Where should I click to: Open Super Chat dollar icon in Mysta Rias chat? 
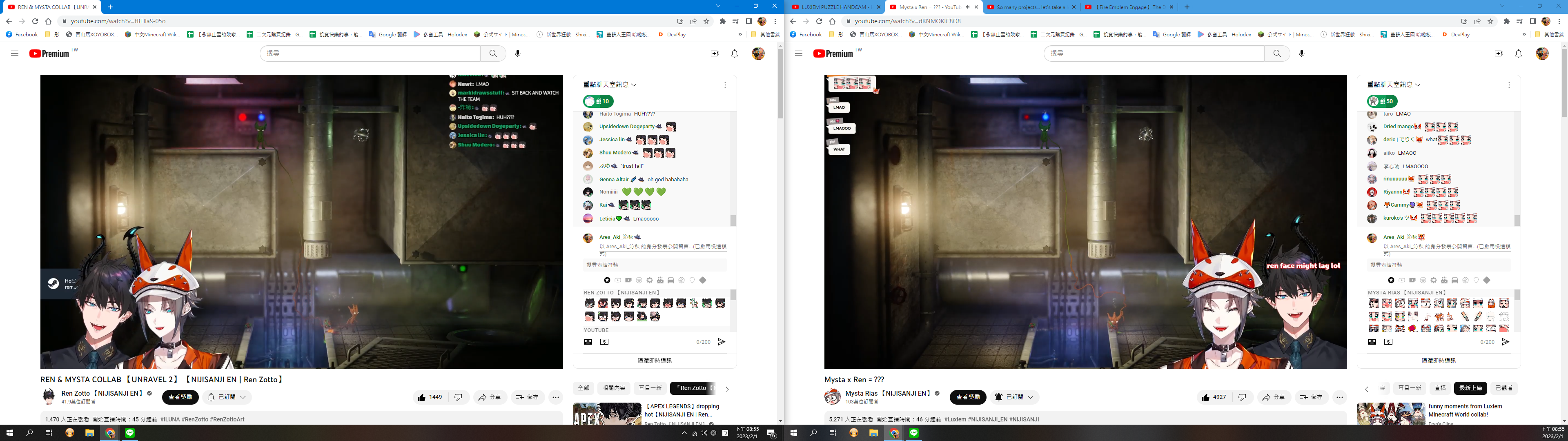point(1388,342)
